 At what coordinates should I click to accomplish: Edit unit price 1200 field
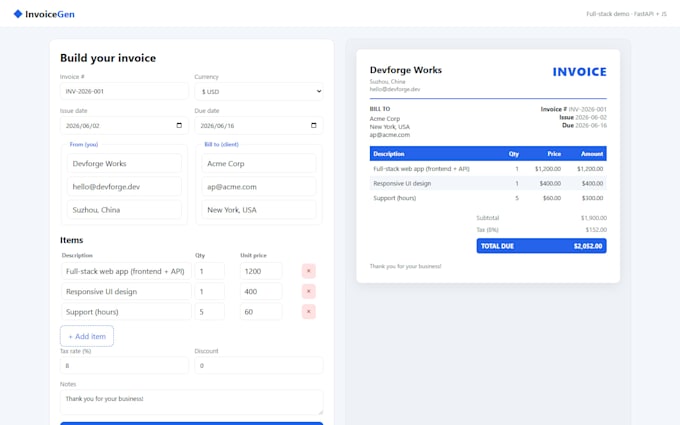coord(261,271)
